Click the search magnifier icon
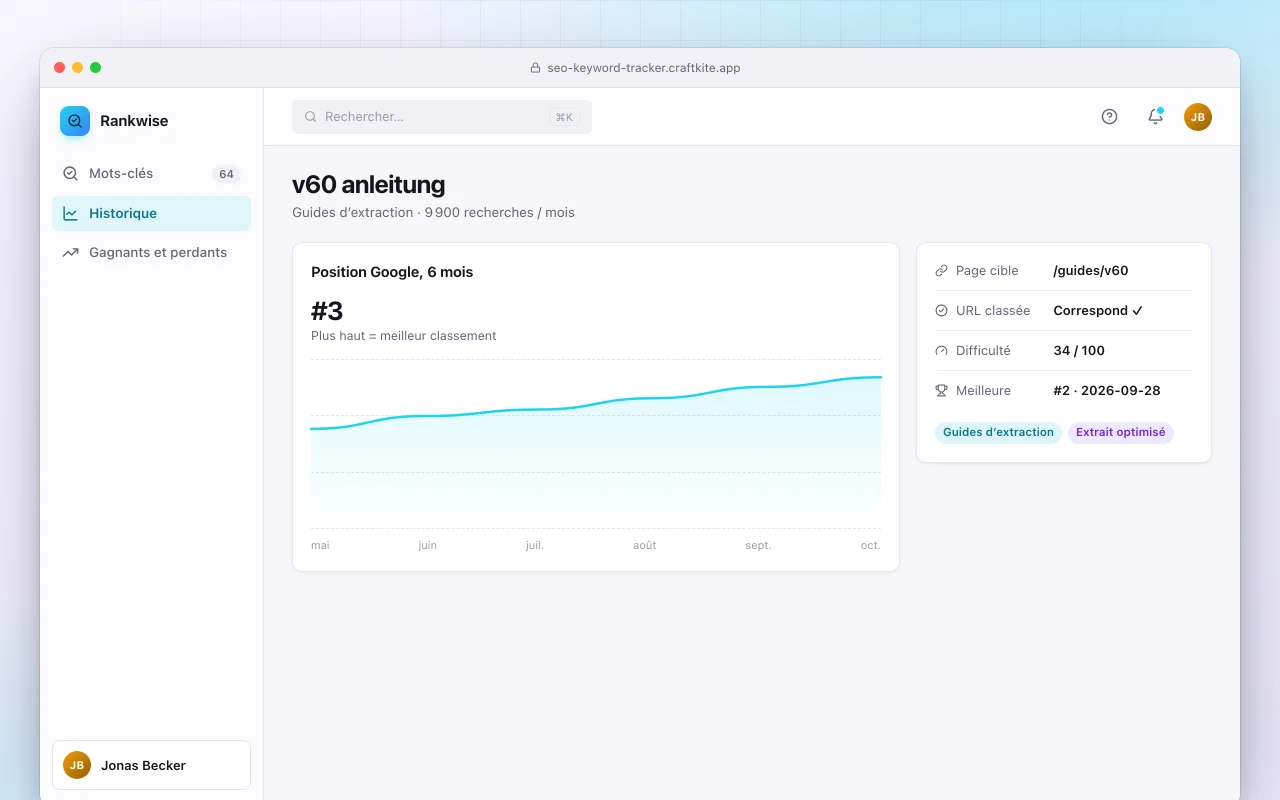 click(x=311, y=117)
